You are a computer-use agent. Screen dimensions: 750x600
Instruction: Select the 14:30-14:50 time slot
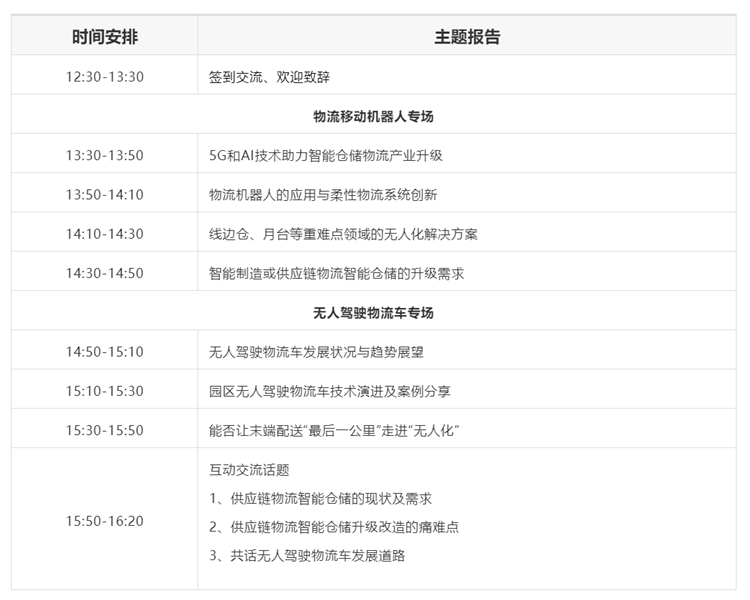click(x=105, y=273)
